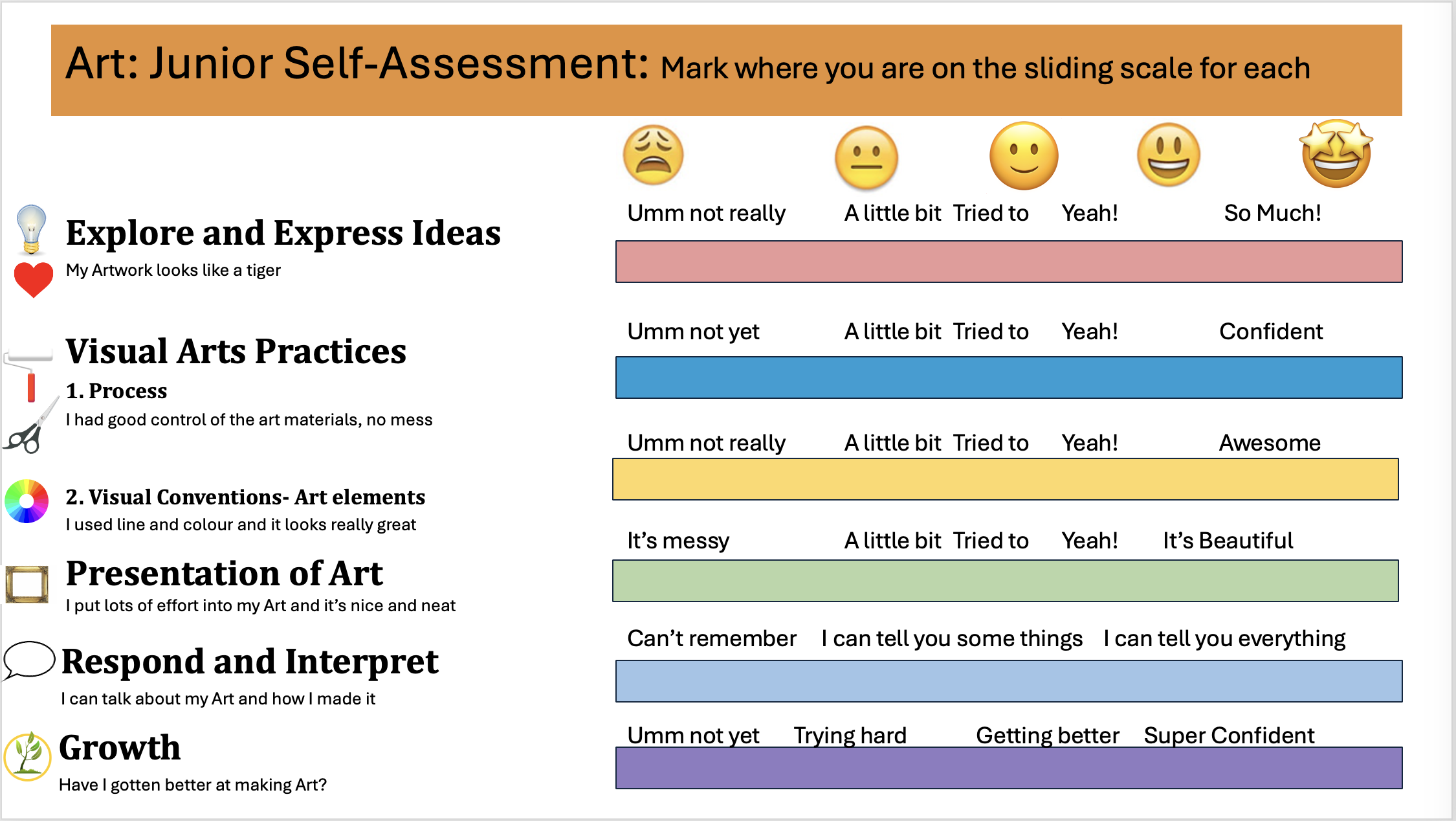Mark the green Presentation of Art bar
Viewport: 1456px width, 821px height.
click(1006, 581)
